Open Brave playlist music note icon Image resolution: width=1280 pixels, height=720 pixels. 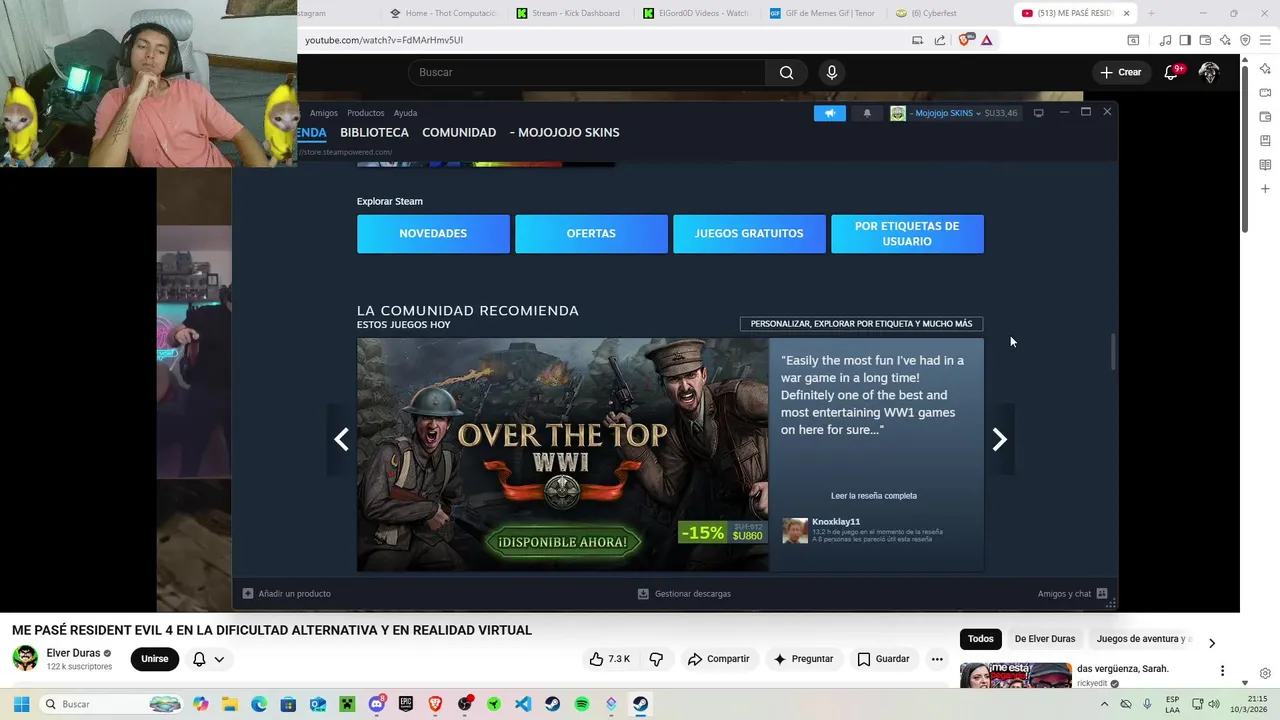click(1165, 40)
